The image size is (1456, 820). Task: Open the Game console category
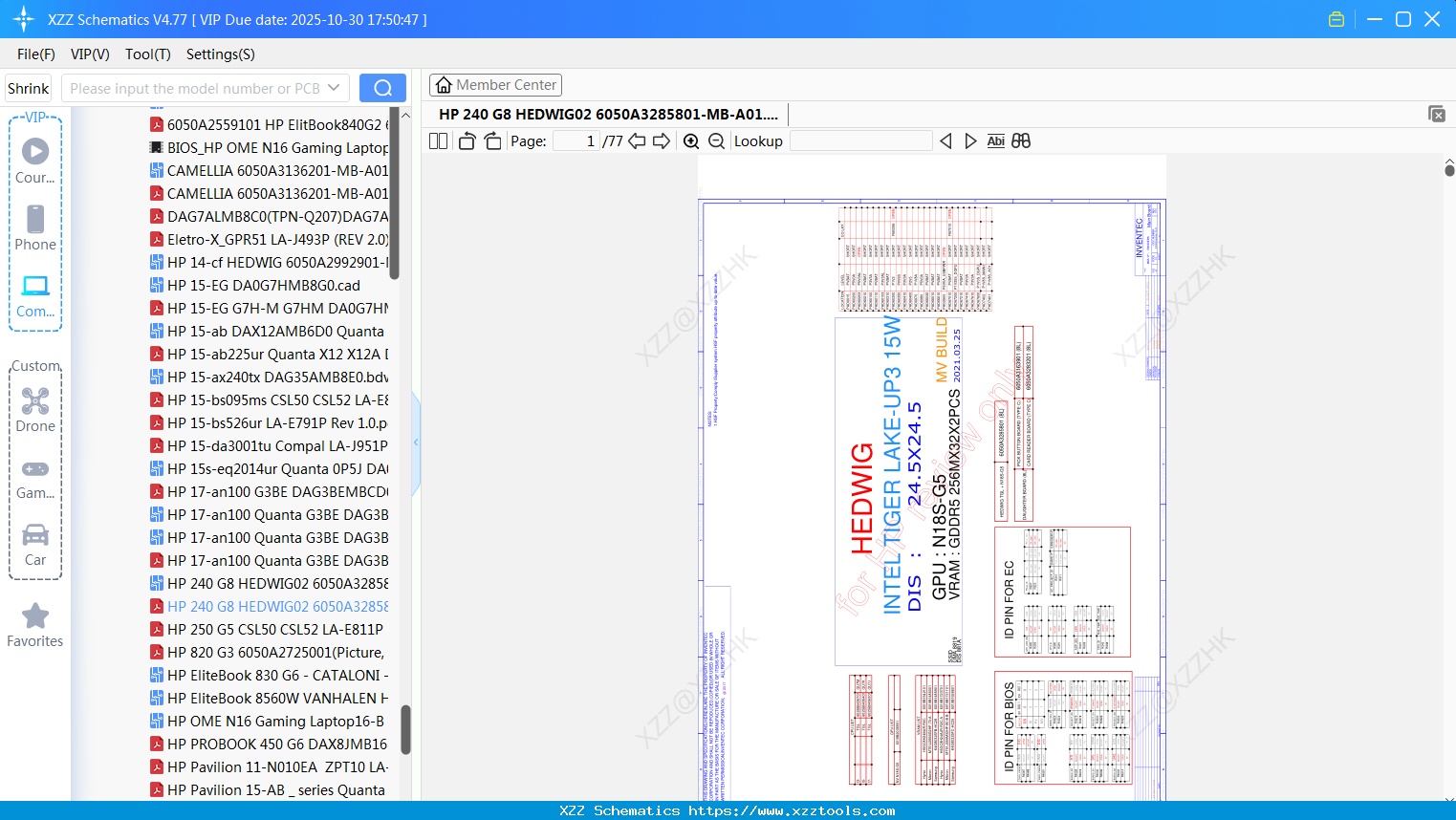pos(35,478)
